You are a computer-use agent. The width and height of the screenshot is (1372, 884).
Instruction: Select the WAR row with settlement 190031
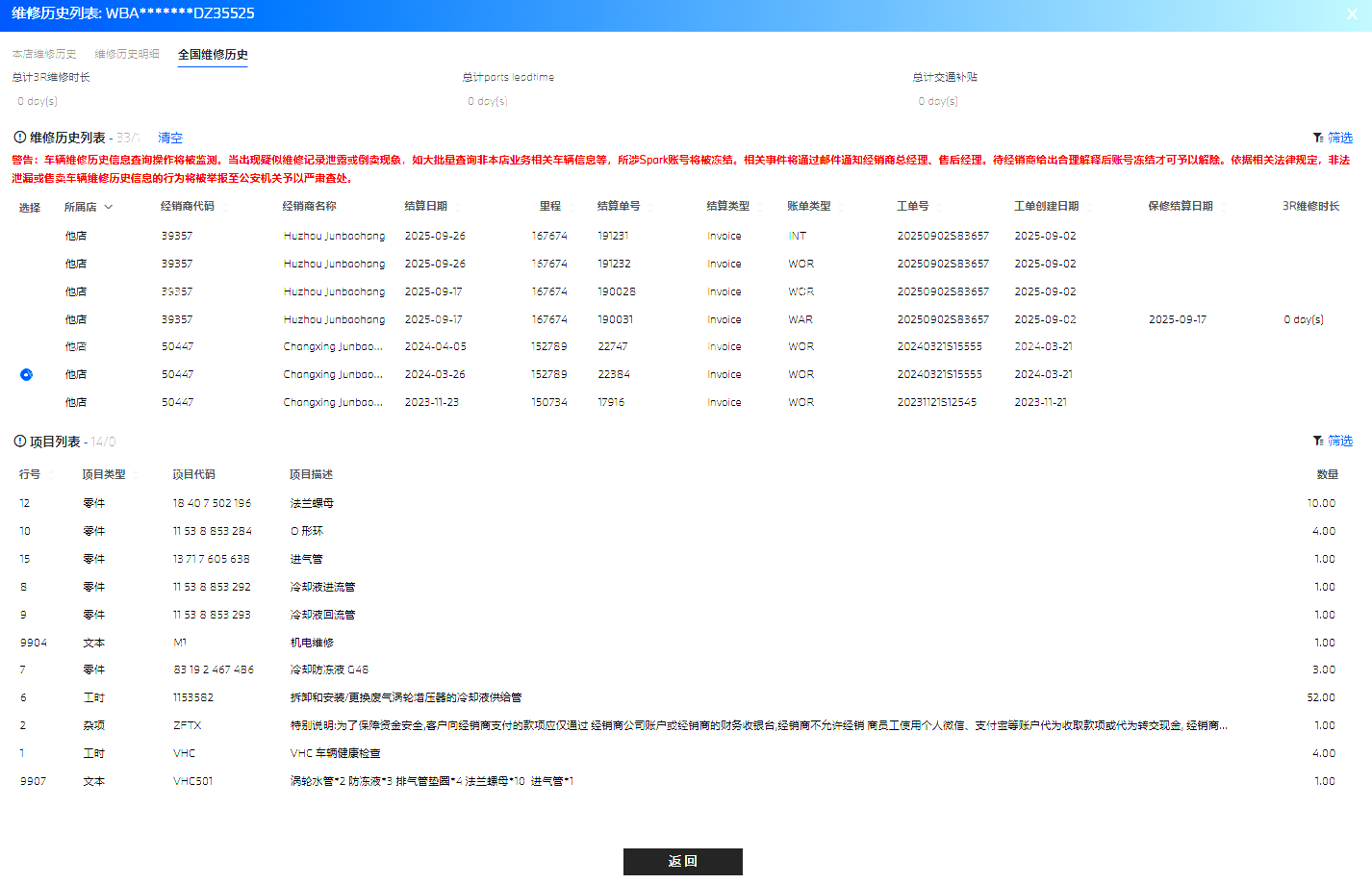(x=683, y=319)
